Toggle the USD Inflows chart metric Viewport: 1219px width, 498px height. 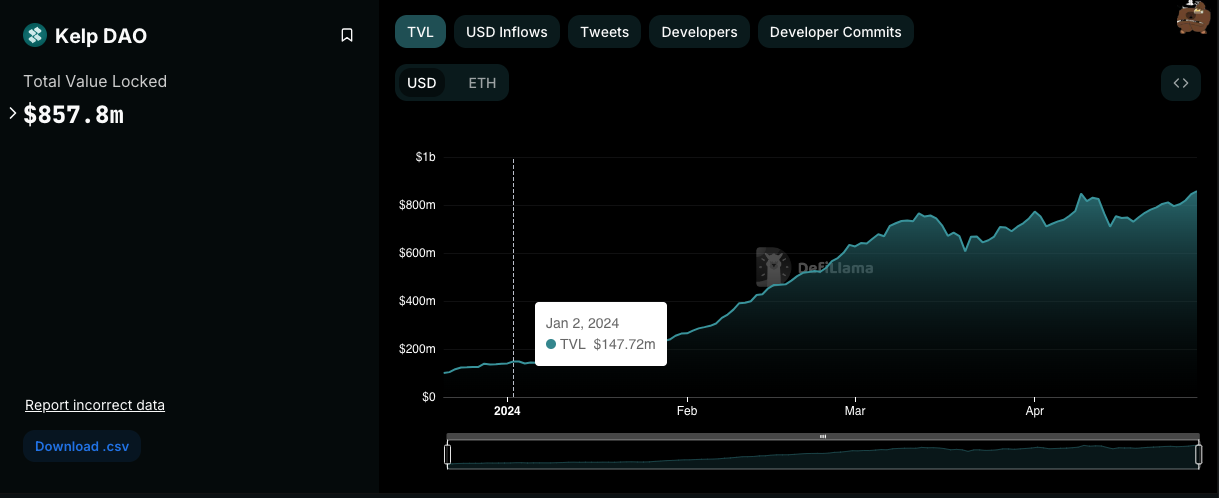pos(507,32)
